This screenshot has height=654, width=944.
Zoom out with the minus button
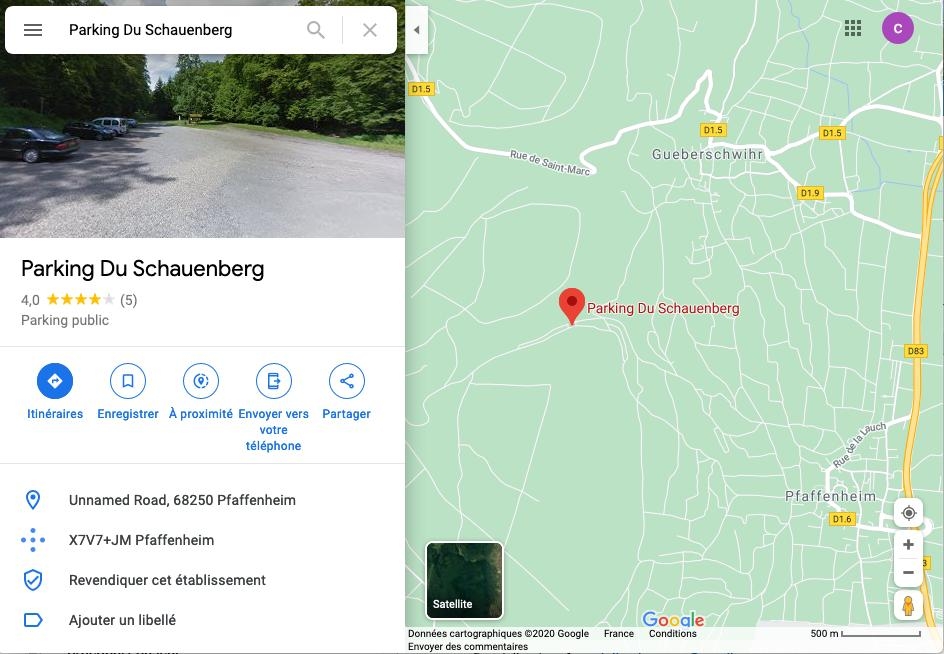coord(908,572)
